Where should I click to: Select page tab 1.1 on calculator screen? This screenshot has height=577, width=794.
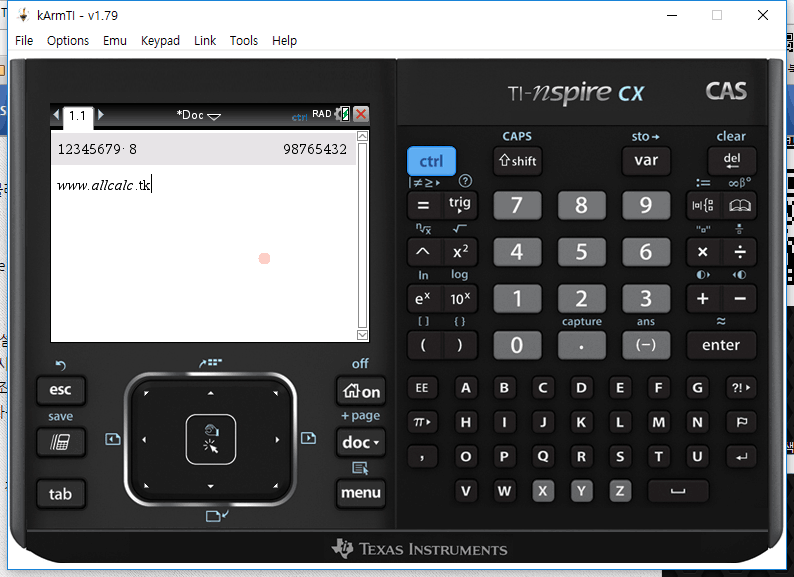click(x=77, y=116)
